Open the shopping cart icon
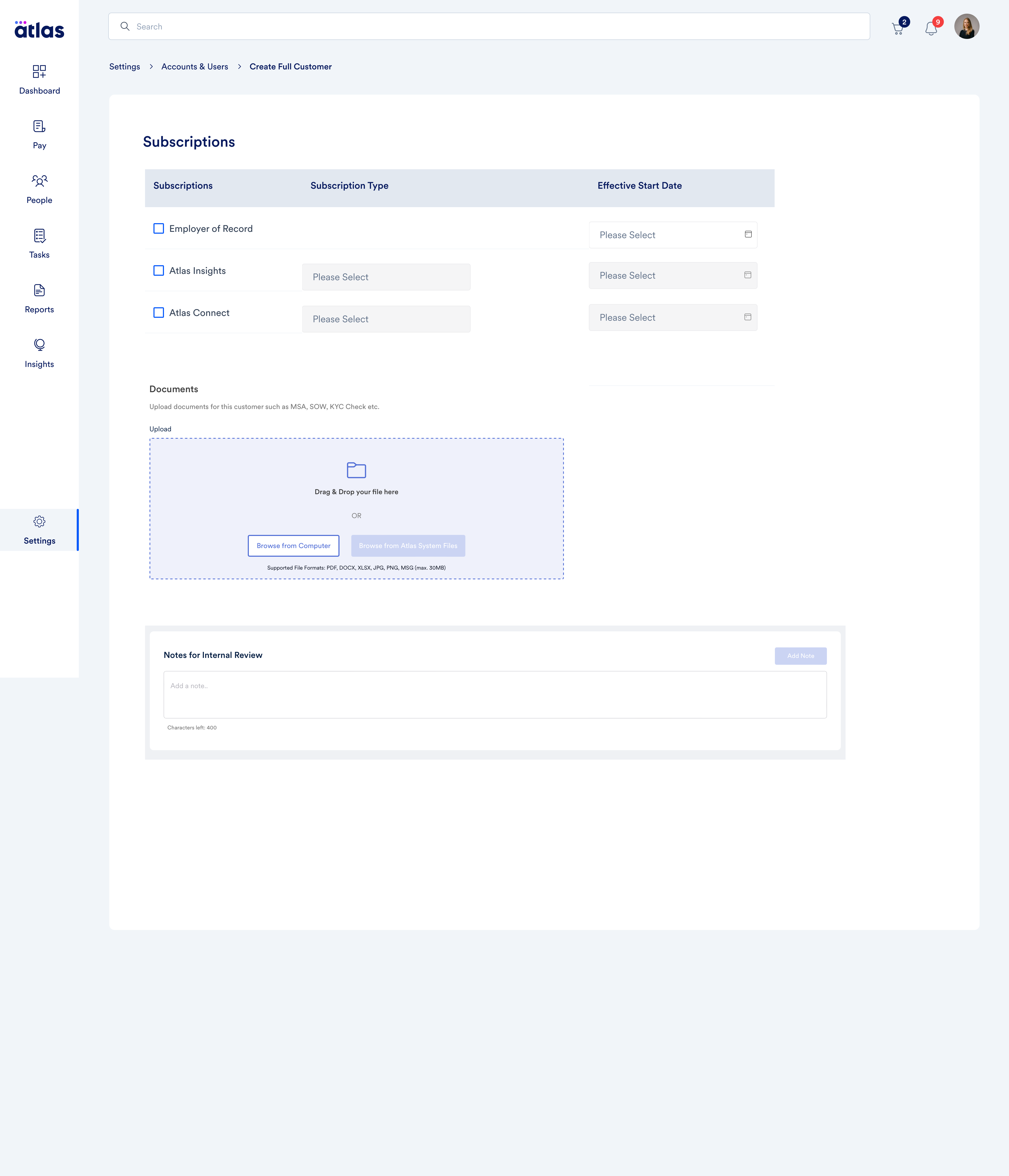Viewport: 1009px width, 1176px height. (897, 28)
